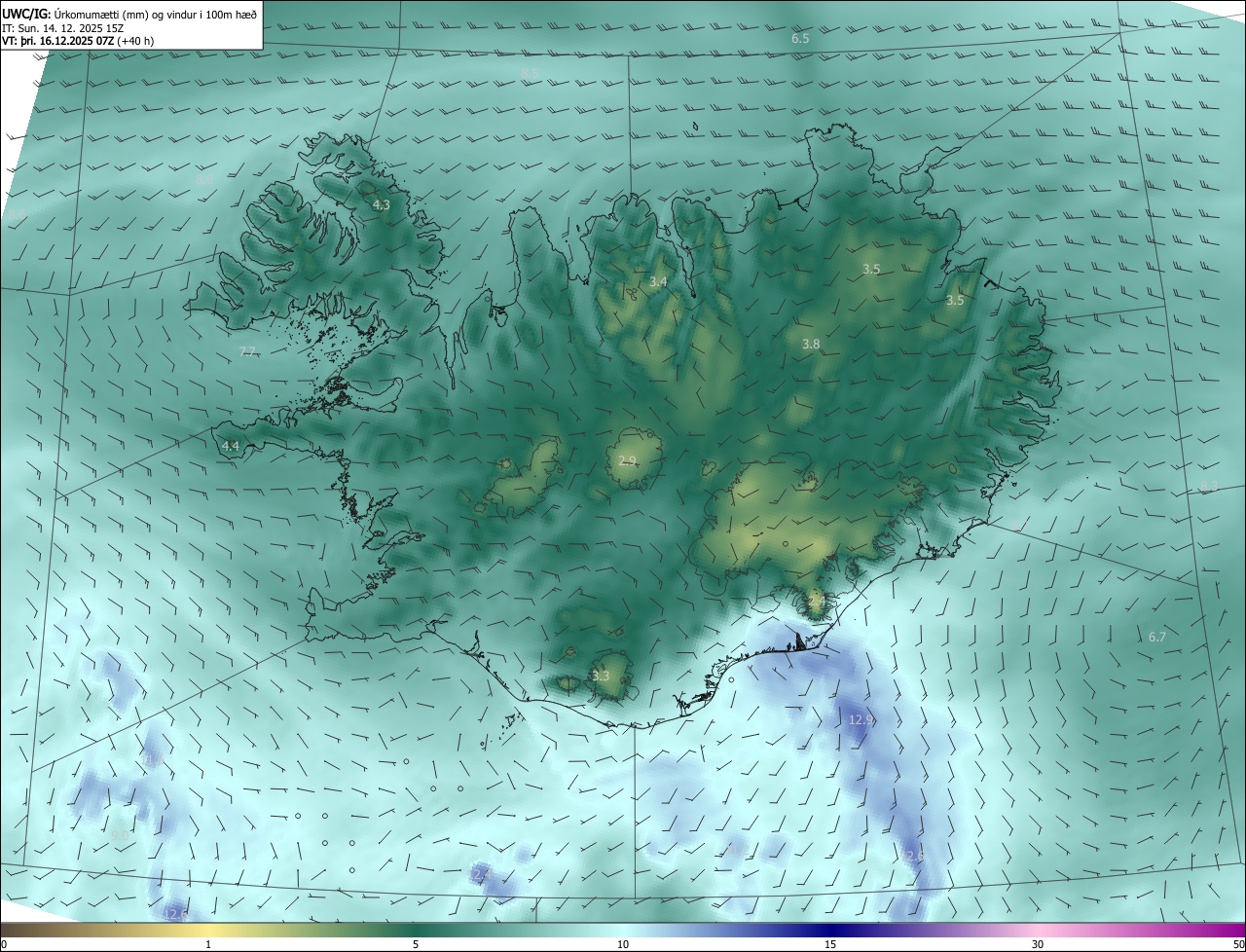Click the 3.8 value label on the map
1246x952 pixels.
coord(811,345)
